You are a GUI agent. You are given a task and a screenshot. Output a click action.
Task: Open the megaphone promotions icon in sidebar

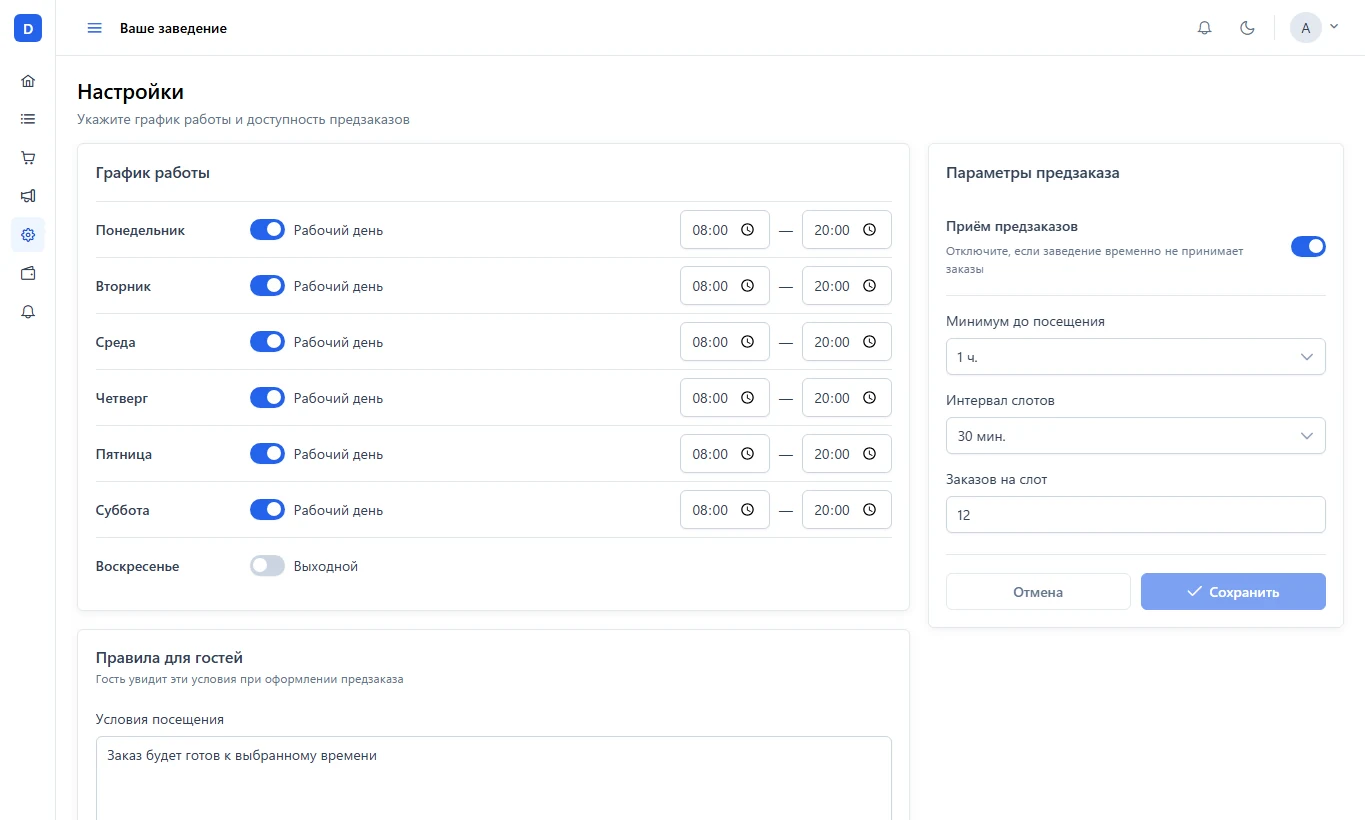tap(28, 196)
